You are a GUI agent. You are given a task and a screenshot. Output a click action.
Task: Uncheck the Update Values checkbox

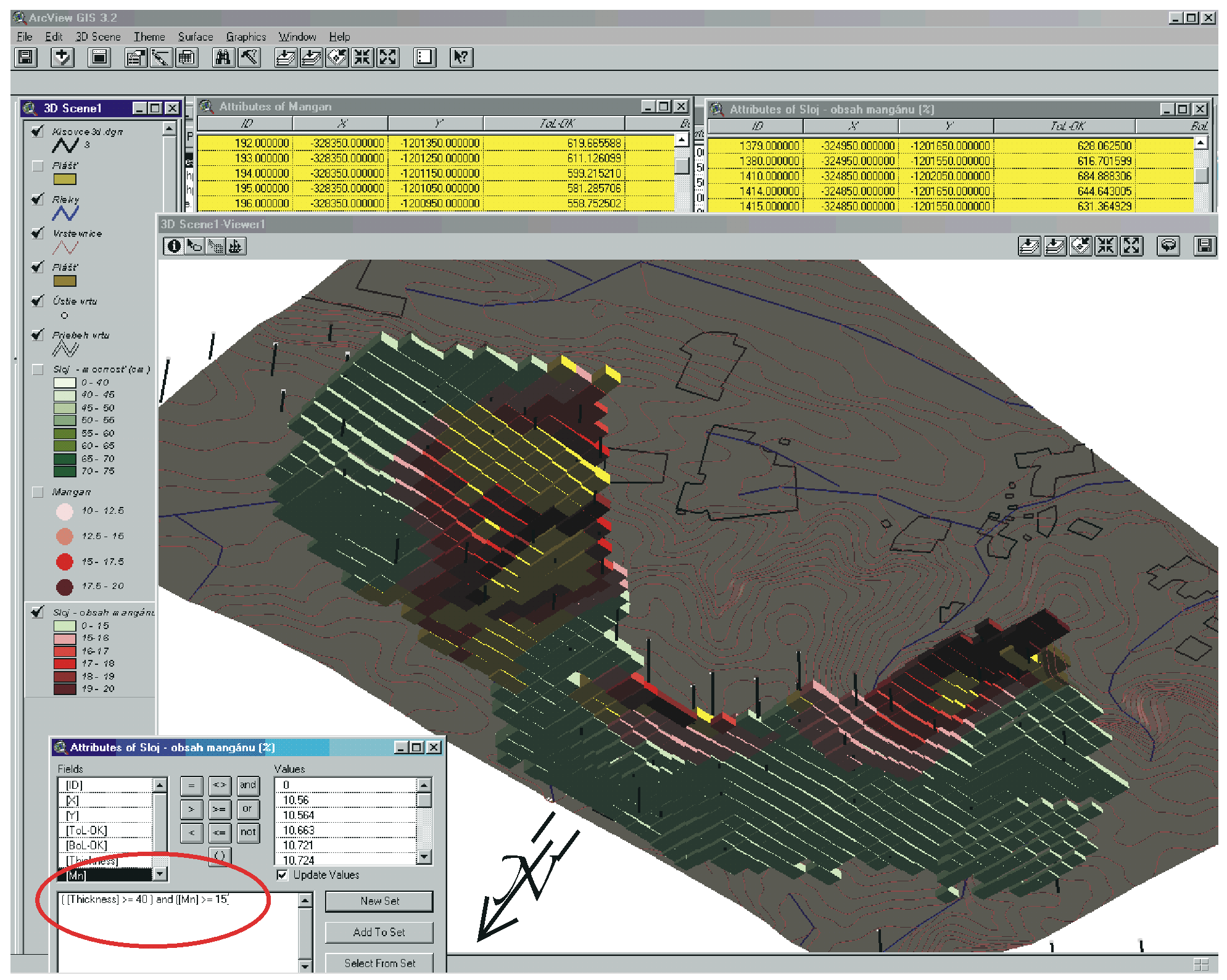coord(283,875)
